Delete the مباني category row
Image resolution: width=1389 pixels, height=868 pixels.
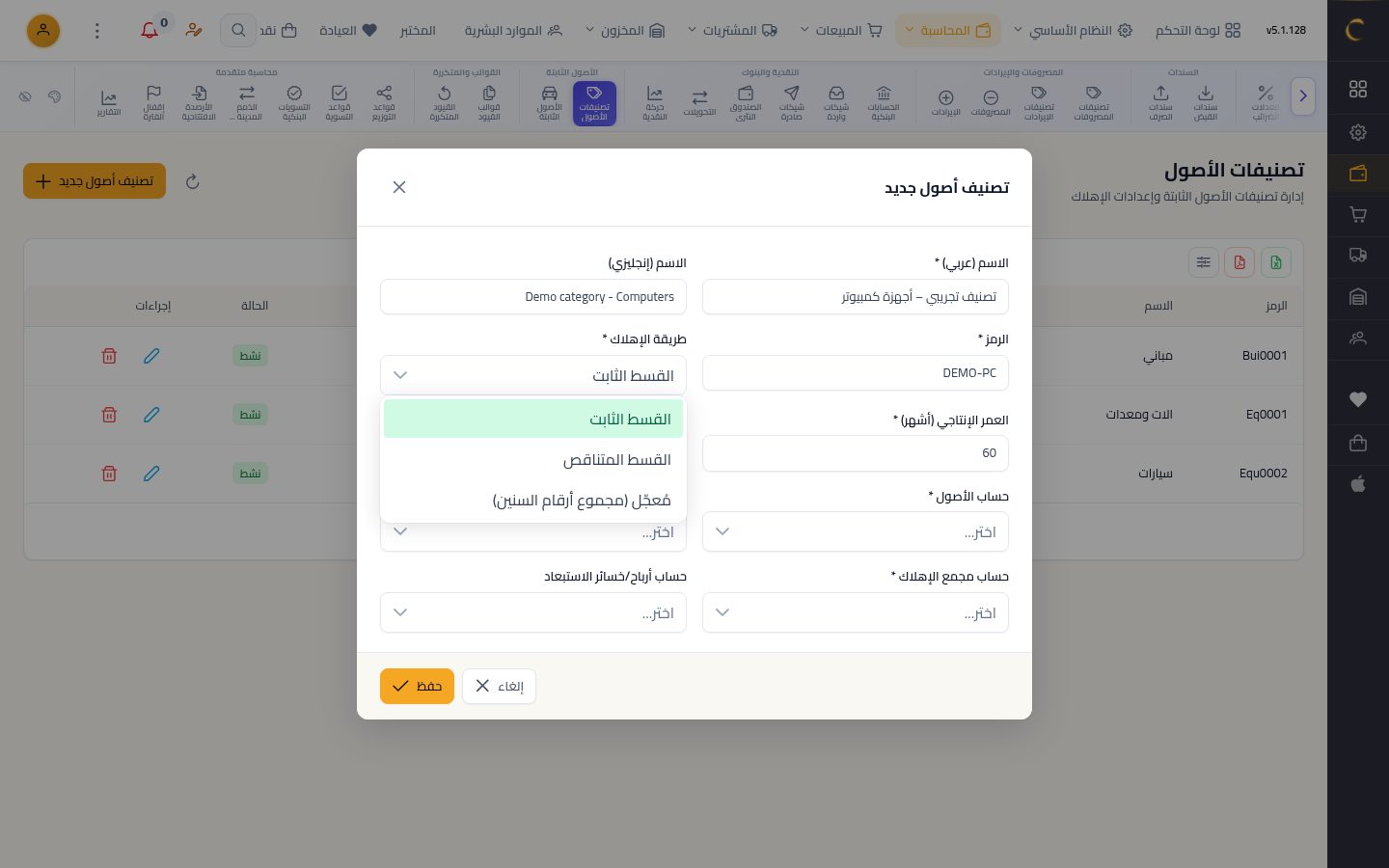(x=109, y=356)
